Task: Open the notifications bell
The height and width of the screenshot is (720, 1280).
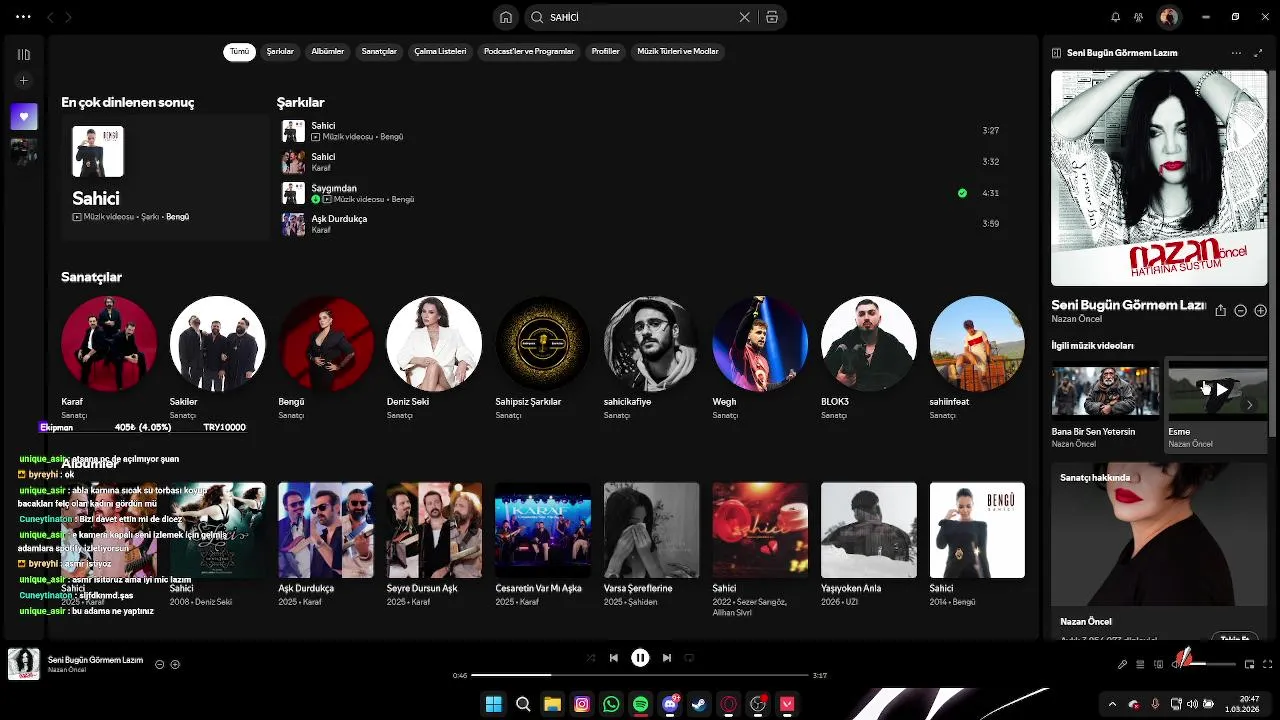Action: [1115, 17]
